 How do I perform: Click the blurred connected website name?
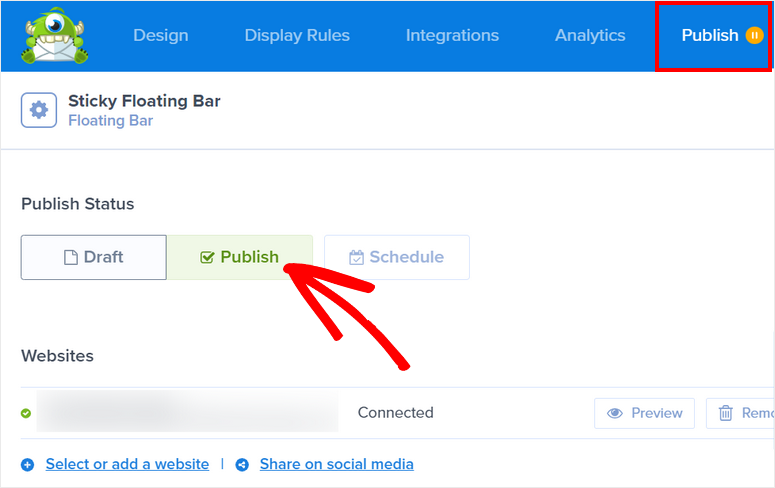click(187, 412)
